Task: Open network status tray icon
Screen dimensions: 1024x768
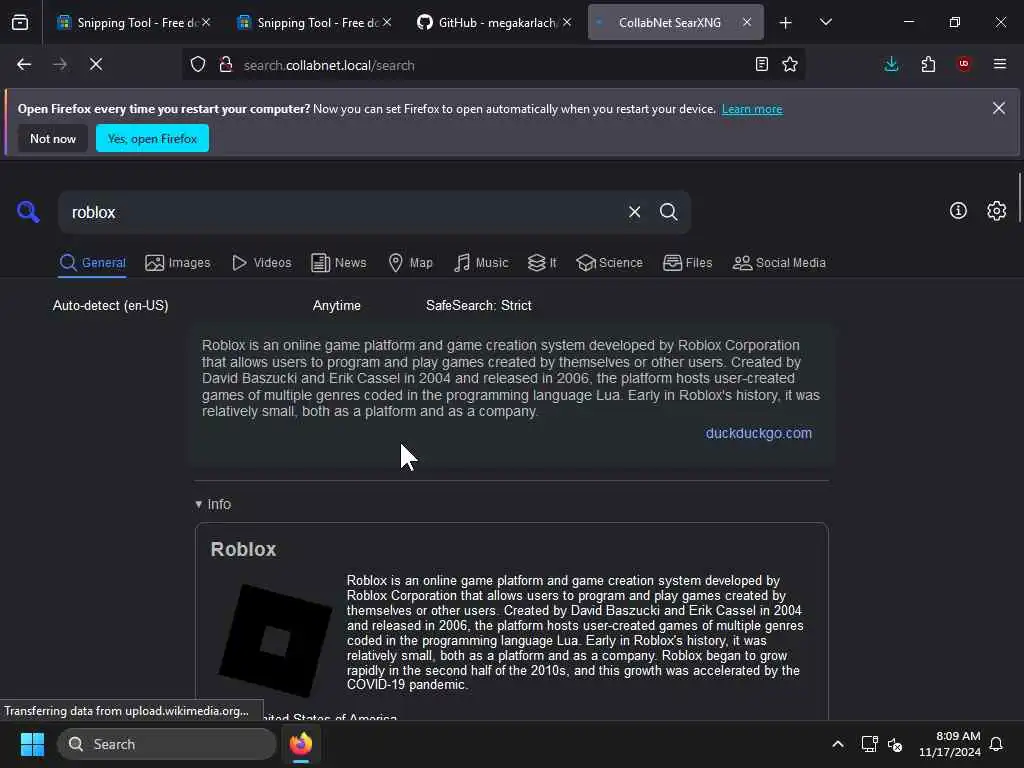Action: (x=869, y=744)
